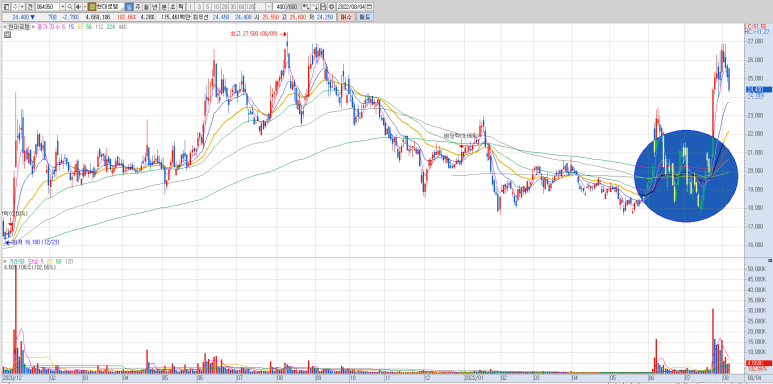773x384 pixels.
Task: Click the blue 24,400 current price tag on axis
Action: click(x=758, y=89)
